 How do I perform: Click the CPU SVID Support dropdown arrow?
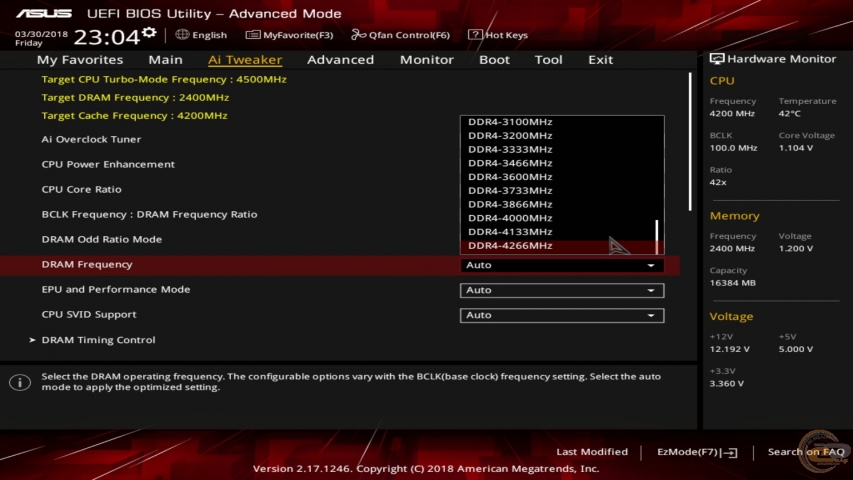pos(651,316)
